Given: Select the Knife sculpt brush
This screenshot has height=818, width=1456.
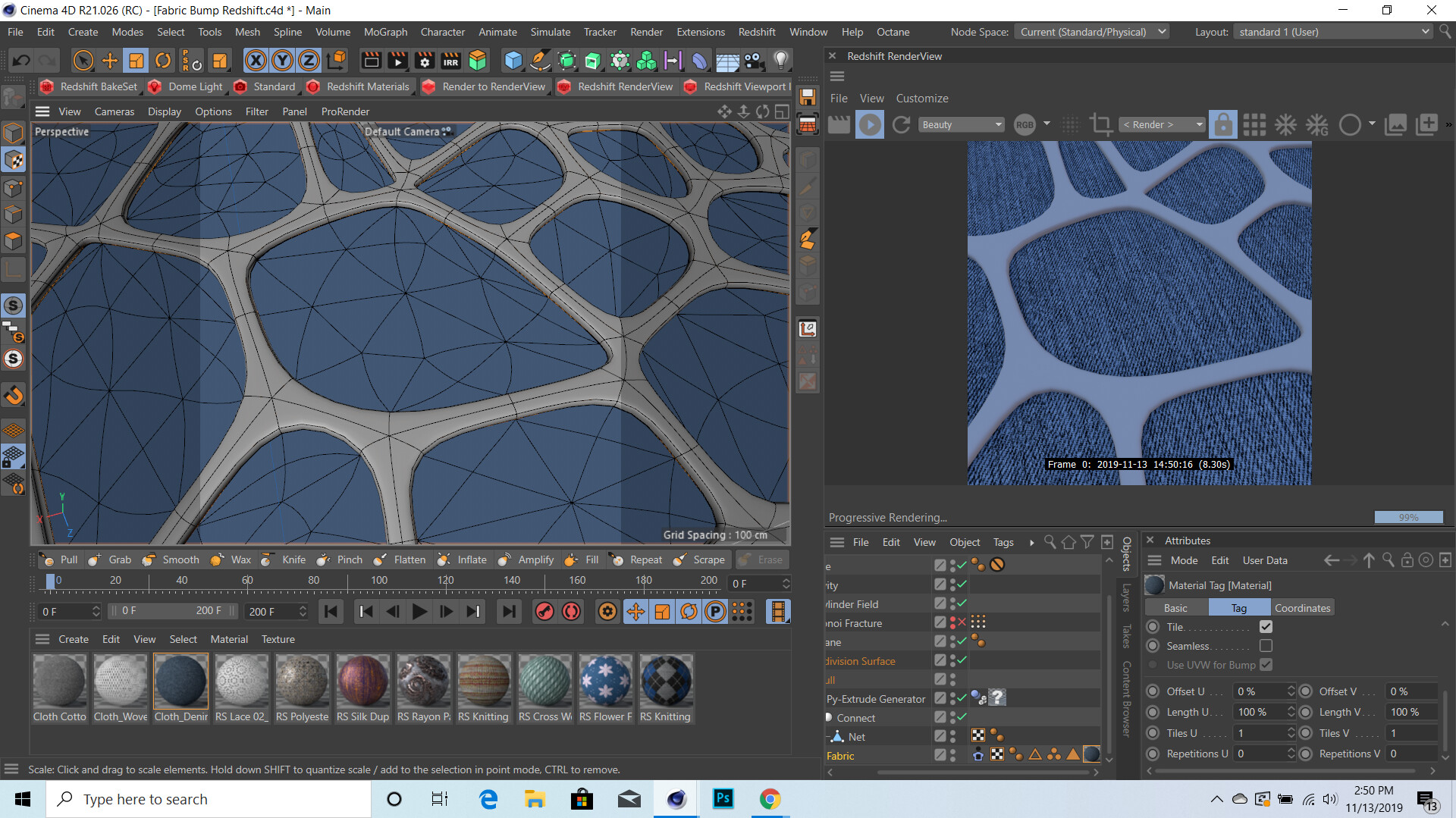Looking at the screenshot, I should click(283, 559).
